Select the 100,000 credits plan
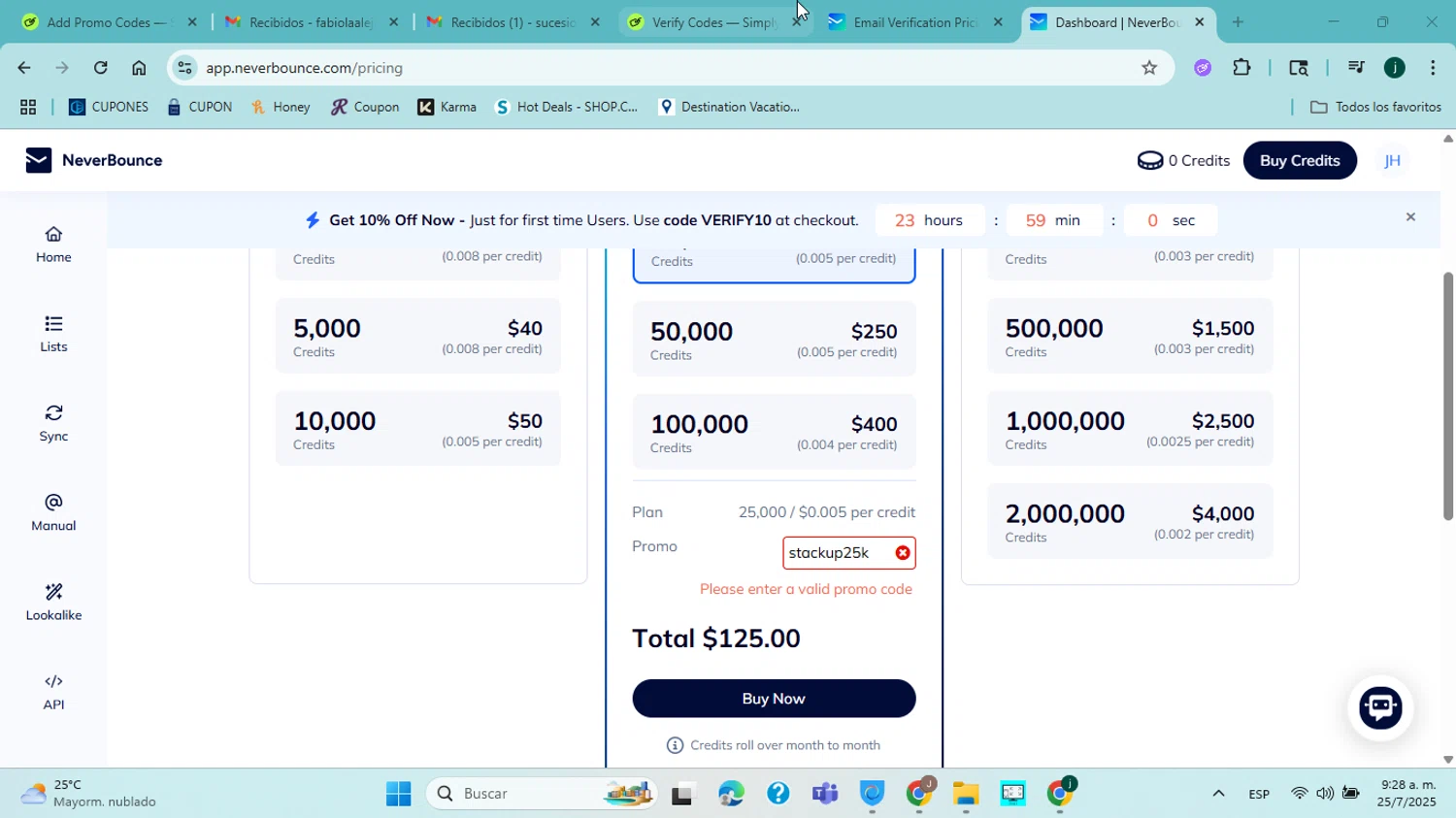The width and height of the screenshot is (1456, 818). pos(774,432)
